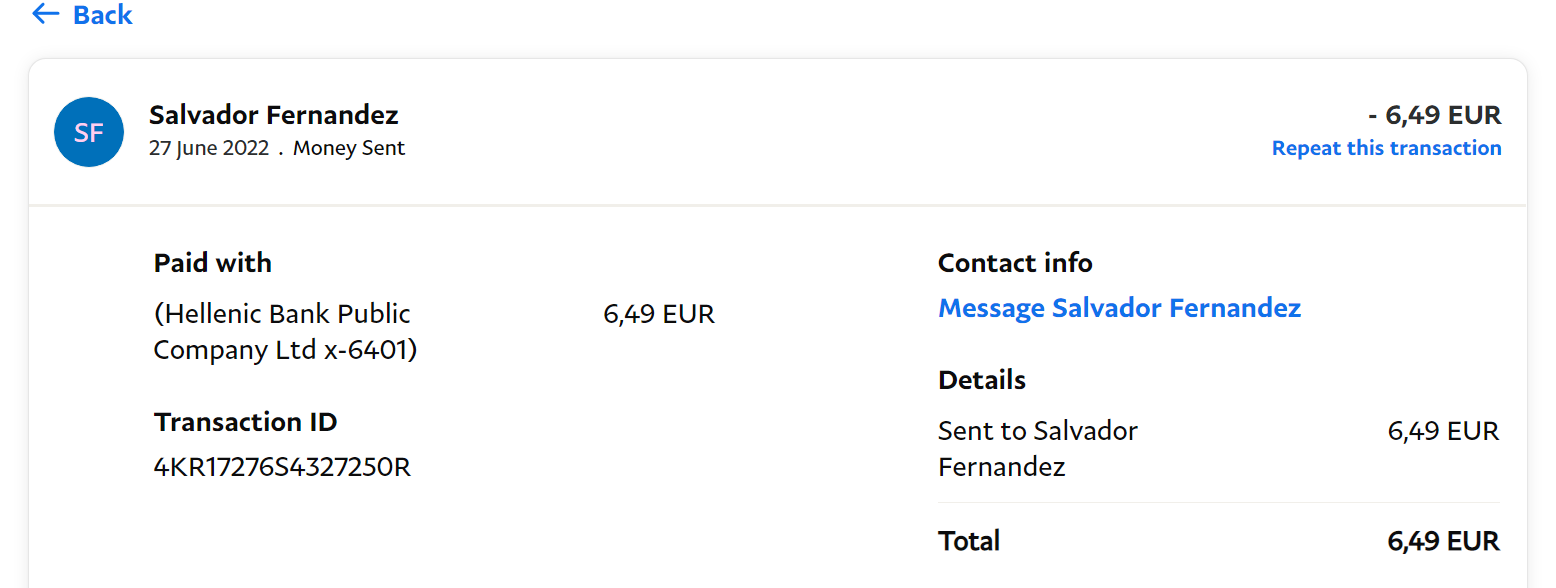Click the Details heading
1556x588 pixels.
(981, 380)
